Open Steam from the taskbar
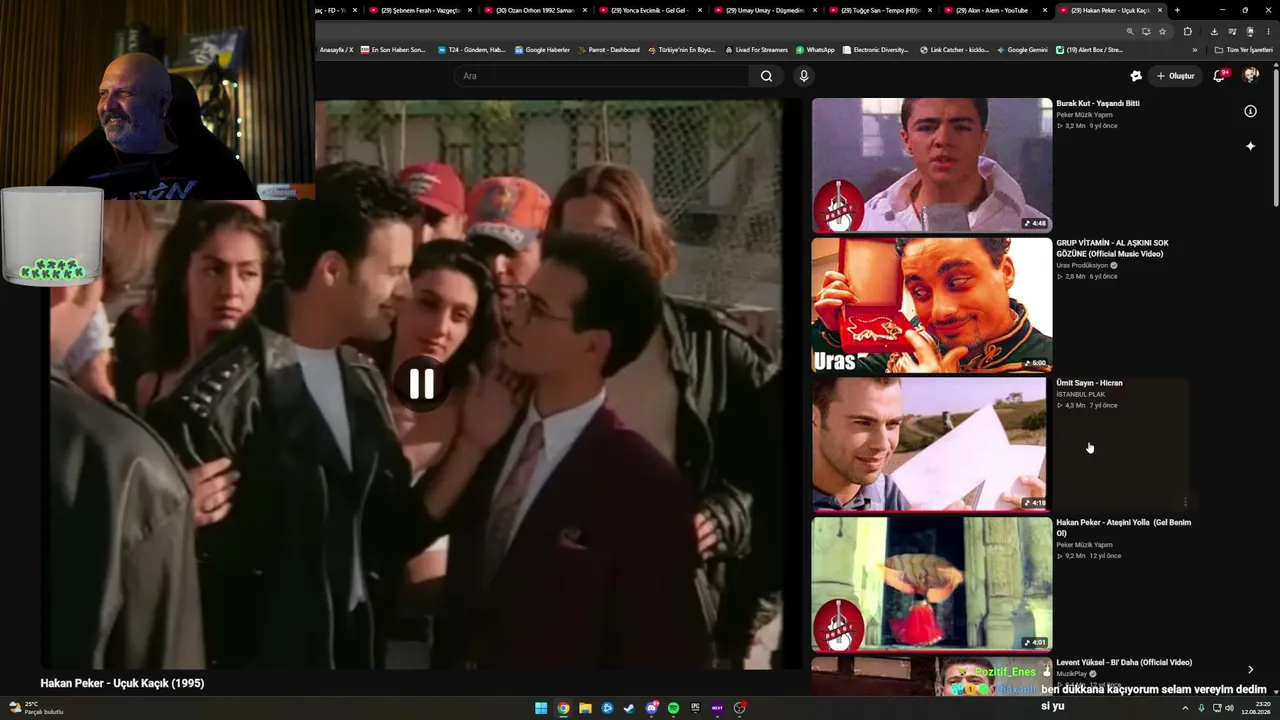Screen dimensions: 1280x720 pos(629,708)
